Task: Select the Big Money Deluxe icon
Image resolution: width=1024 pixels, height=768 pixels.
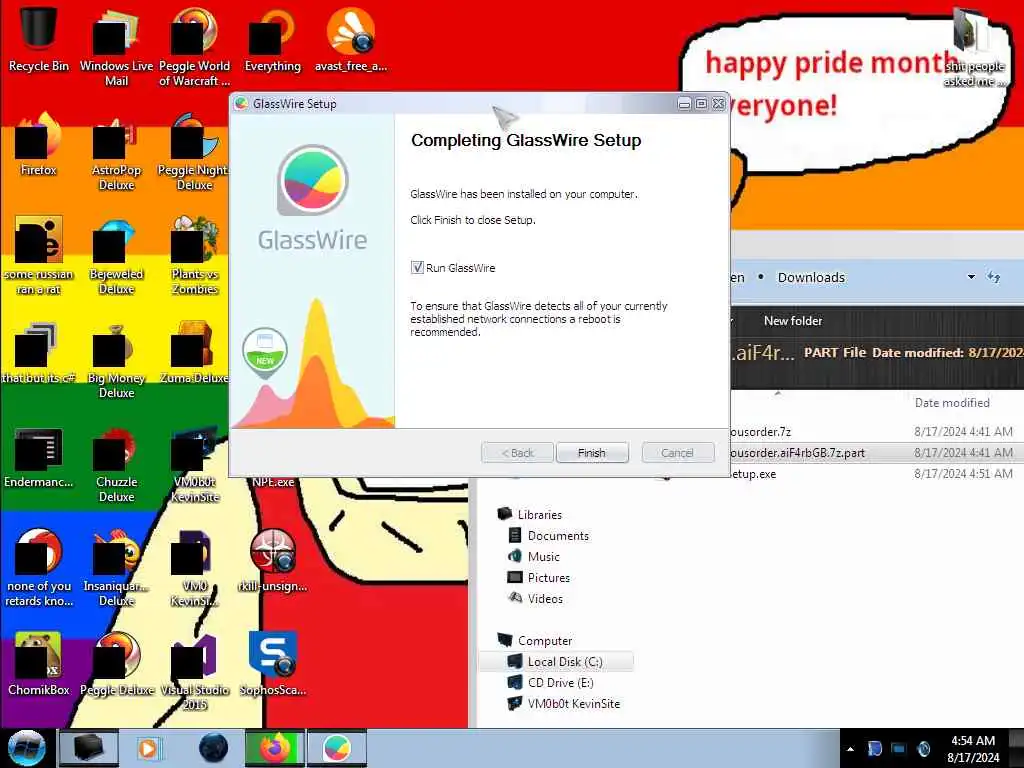Action: pos(116,360)
